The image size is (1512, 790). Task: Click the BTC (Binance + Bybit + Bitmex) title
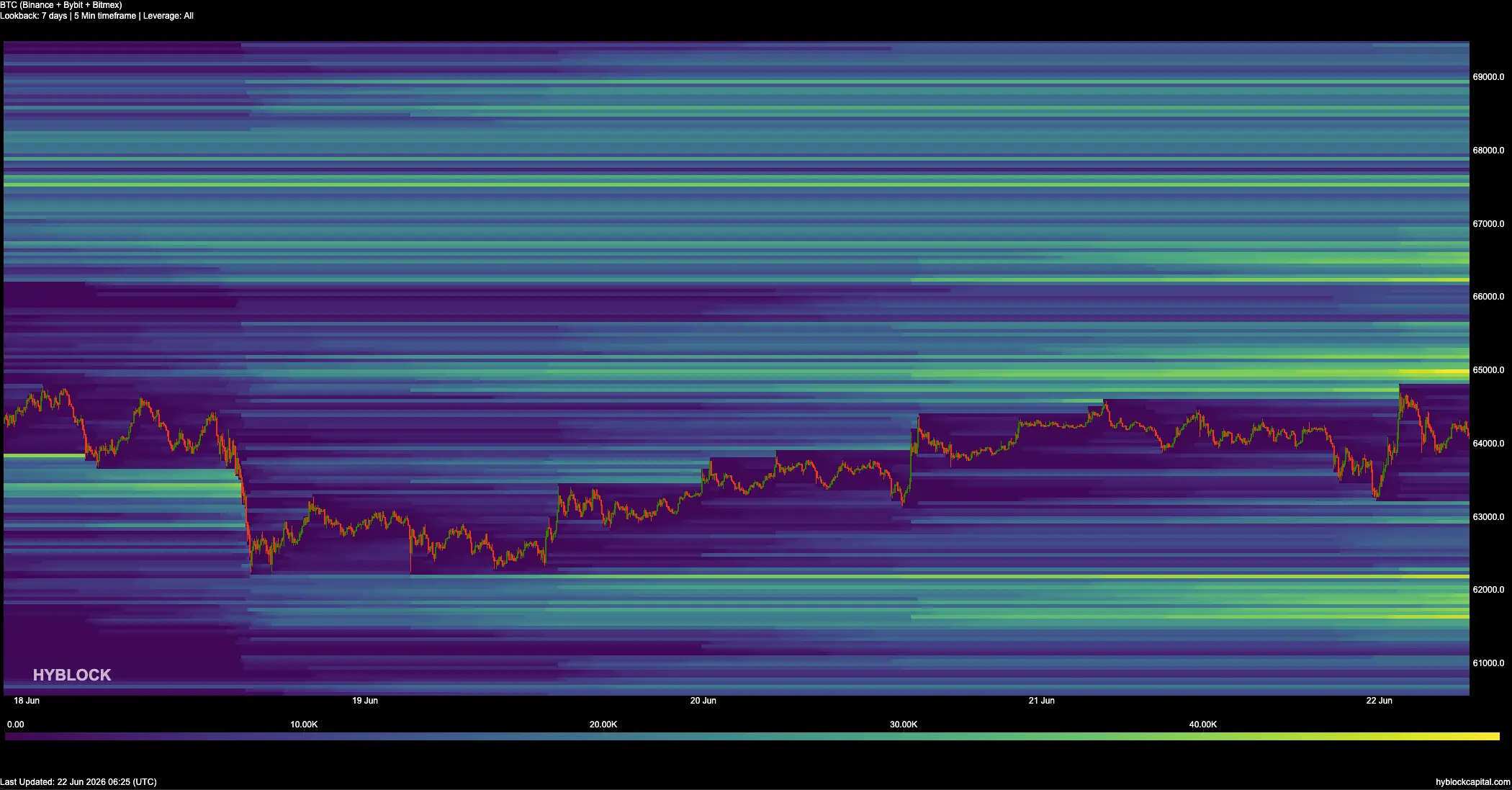click(61, 5)
